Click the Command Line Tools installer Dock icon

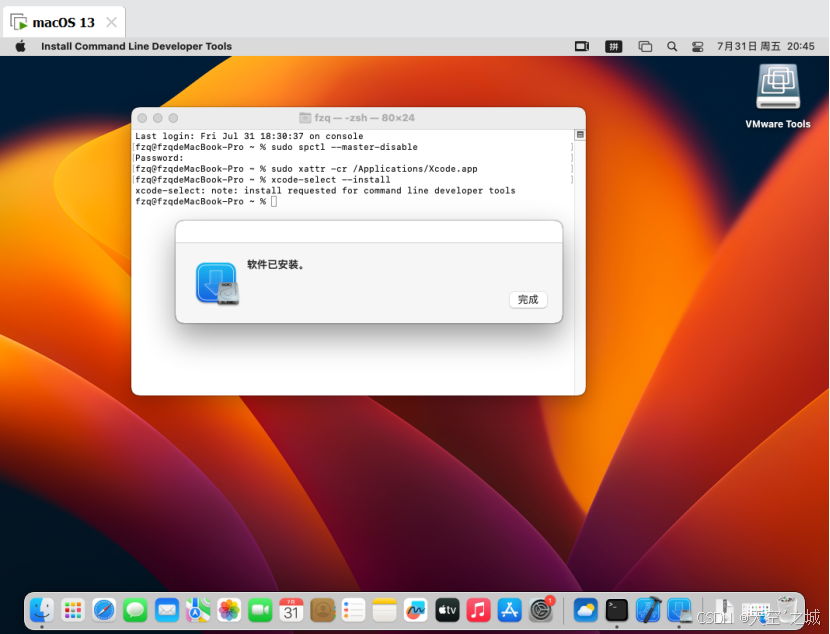(x=680, y=610)
